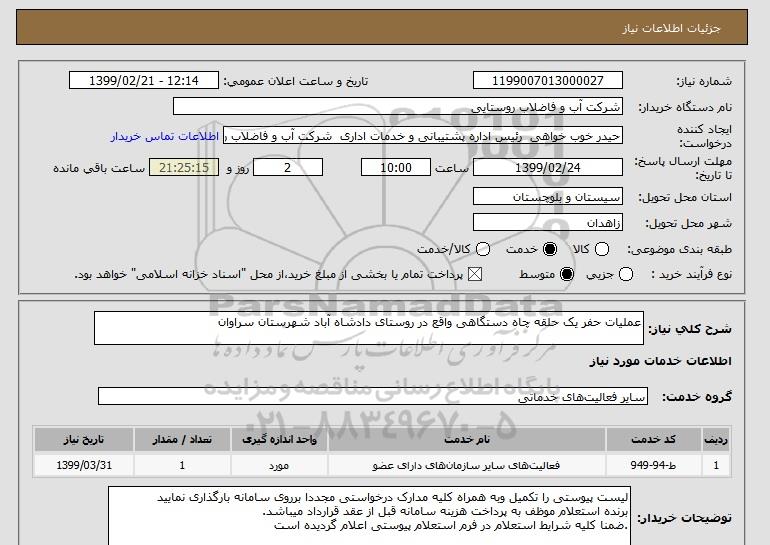770x545 pixels.
Task: Click the need date cell 1399/03/31
Action: tap(84, 465)
